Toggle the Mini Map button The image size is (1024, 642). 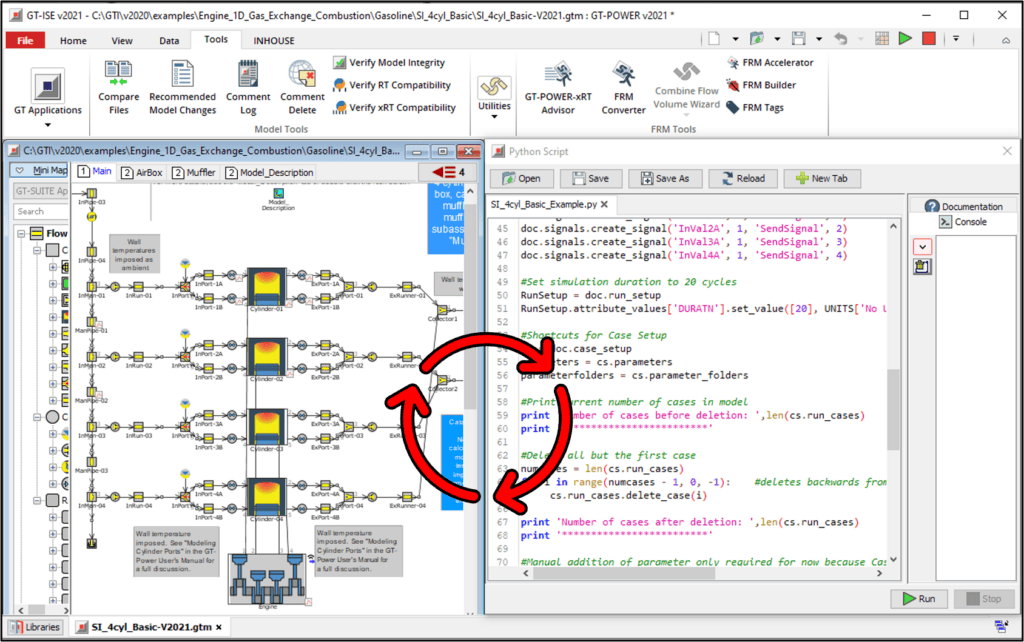40,170
